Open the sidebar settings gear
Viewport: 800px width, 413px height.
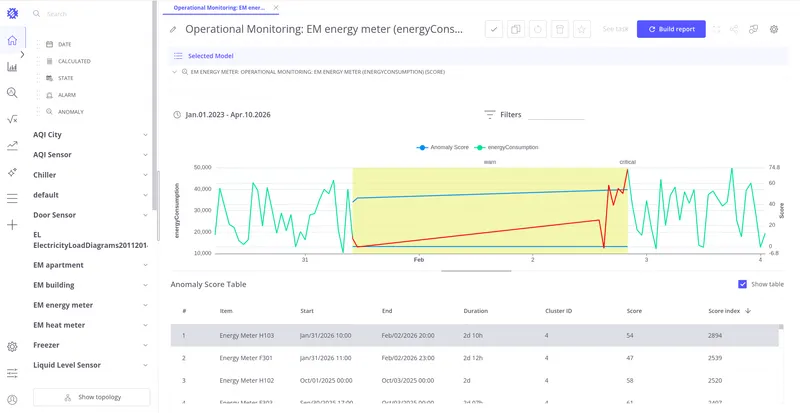12,347
